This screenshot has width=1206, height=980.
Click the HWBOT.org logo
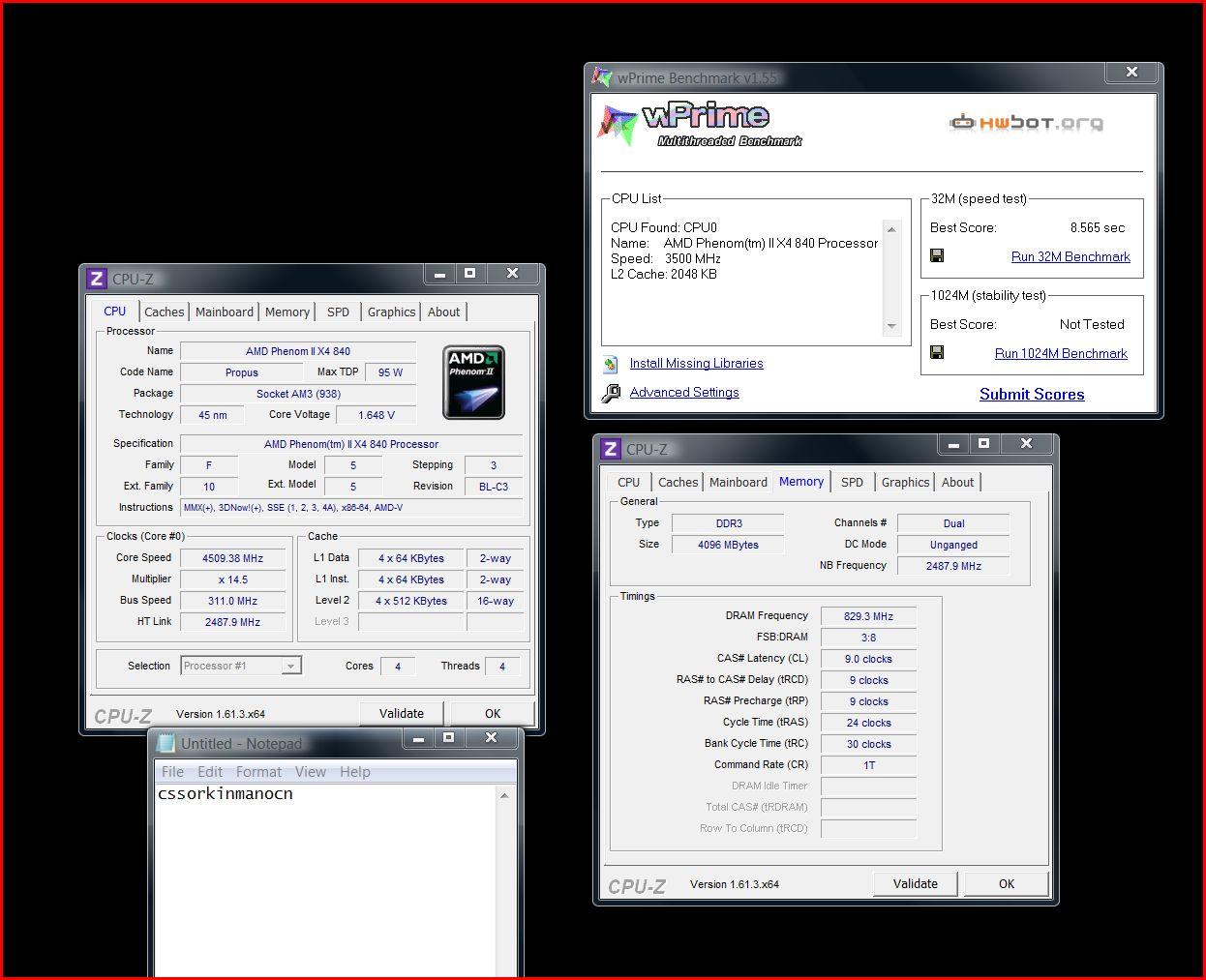point(1027,123)
